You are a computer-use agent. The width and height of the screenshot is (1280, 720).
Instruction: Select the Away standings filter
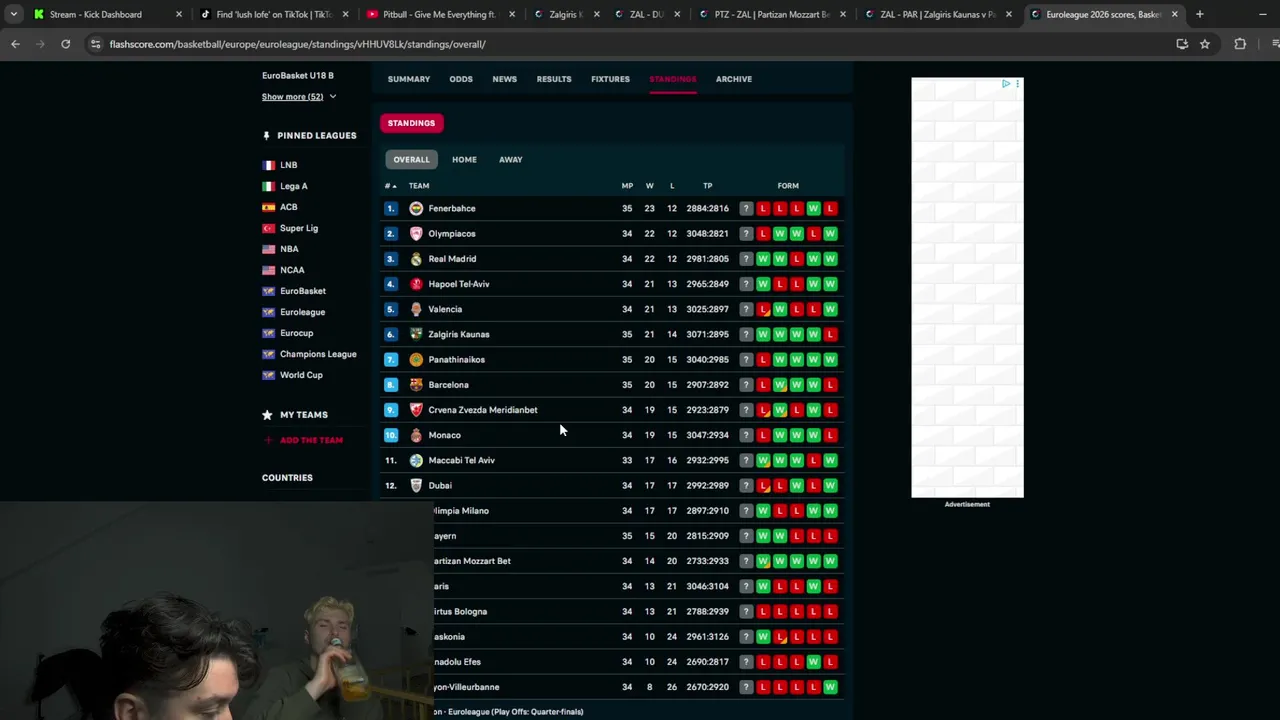coord(511,160)
